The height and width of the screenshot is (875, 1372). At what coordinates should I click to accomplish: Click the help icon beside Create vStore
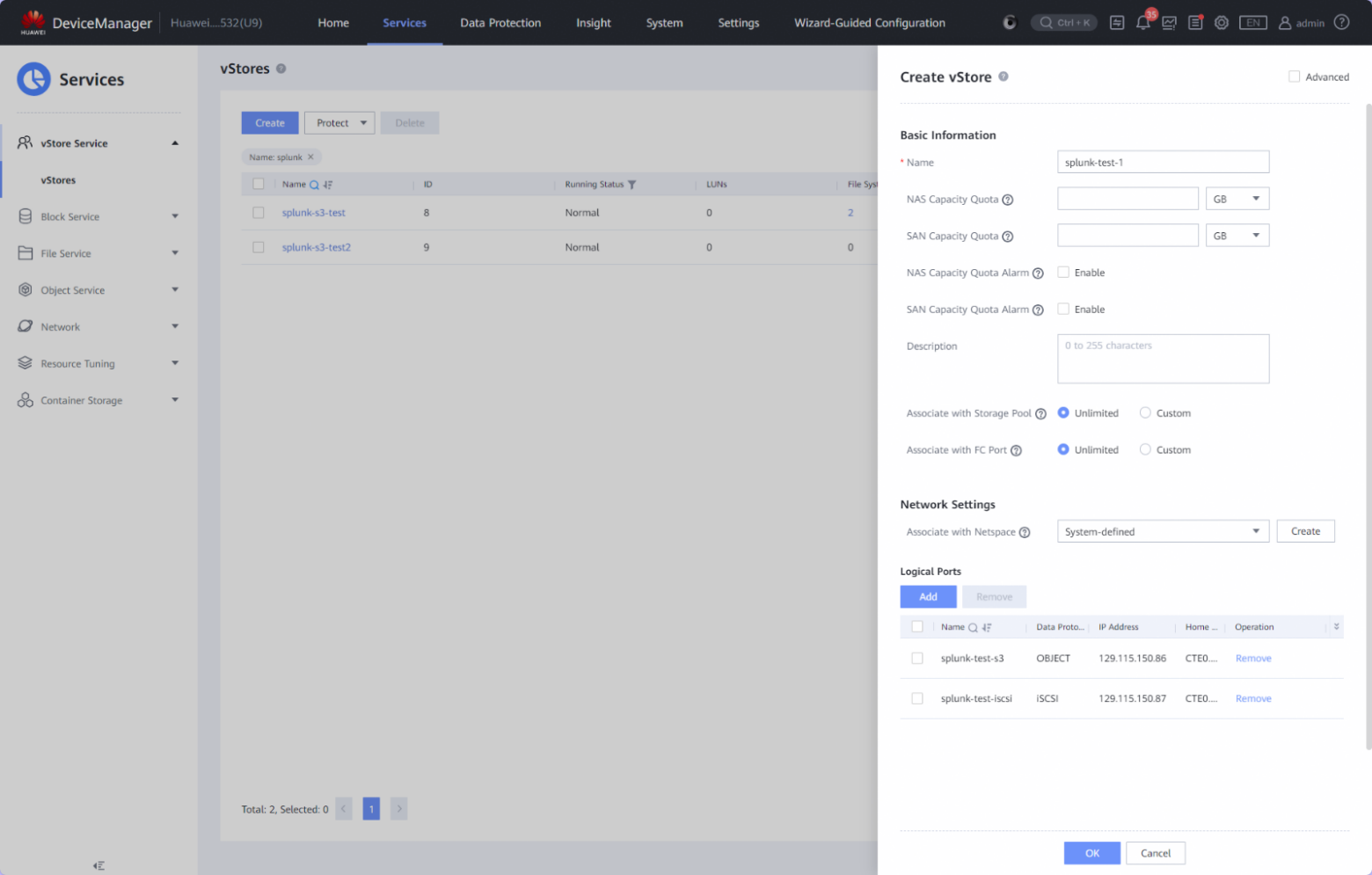1003,77
